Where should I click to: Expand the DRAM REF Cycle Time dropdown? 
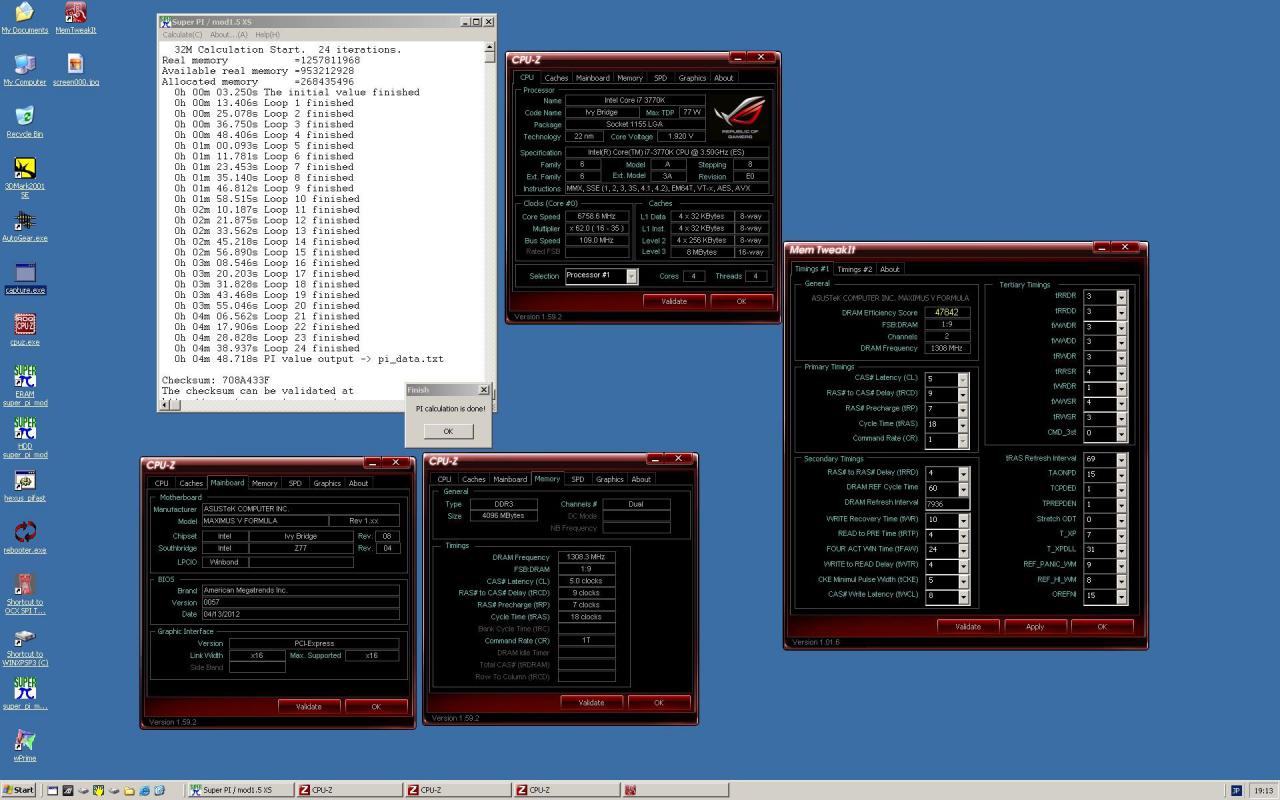(x=962, y=489)
